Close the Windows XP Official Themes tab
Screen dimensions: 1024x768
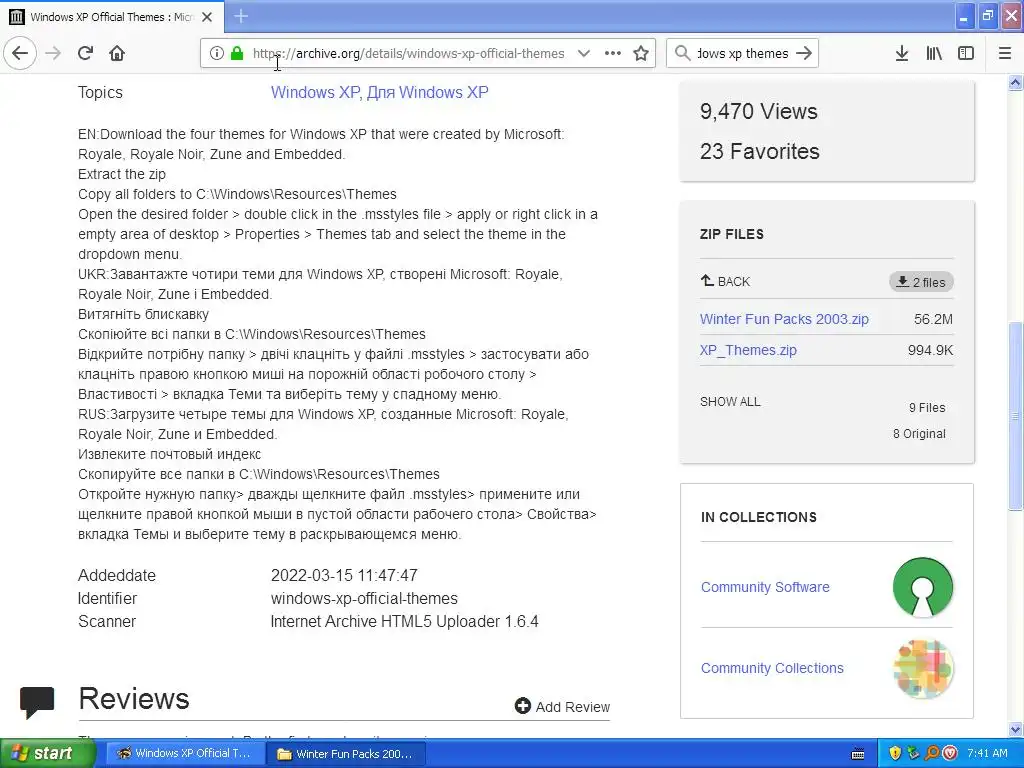point(207,17)
